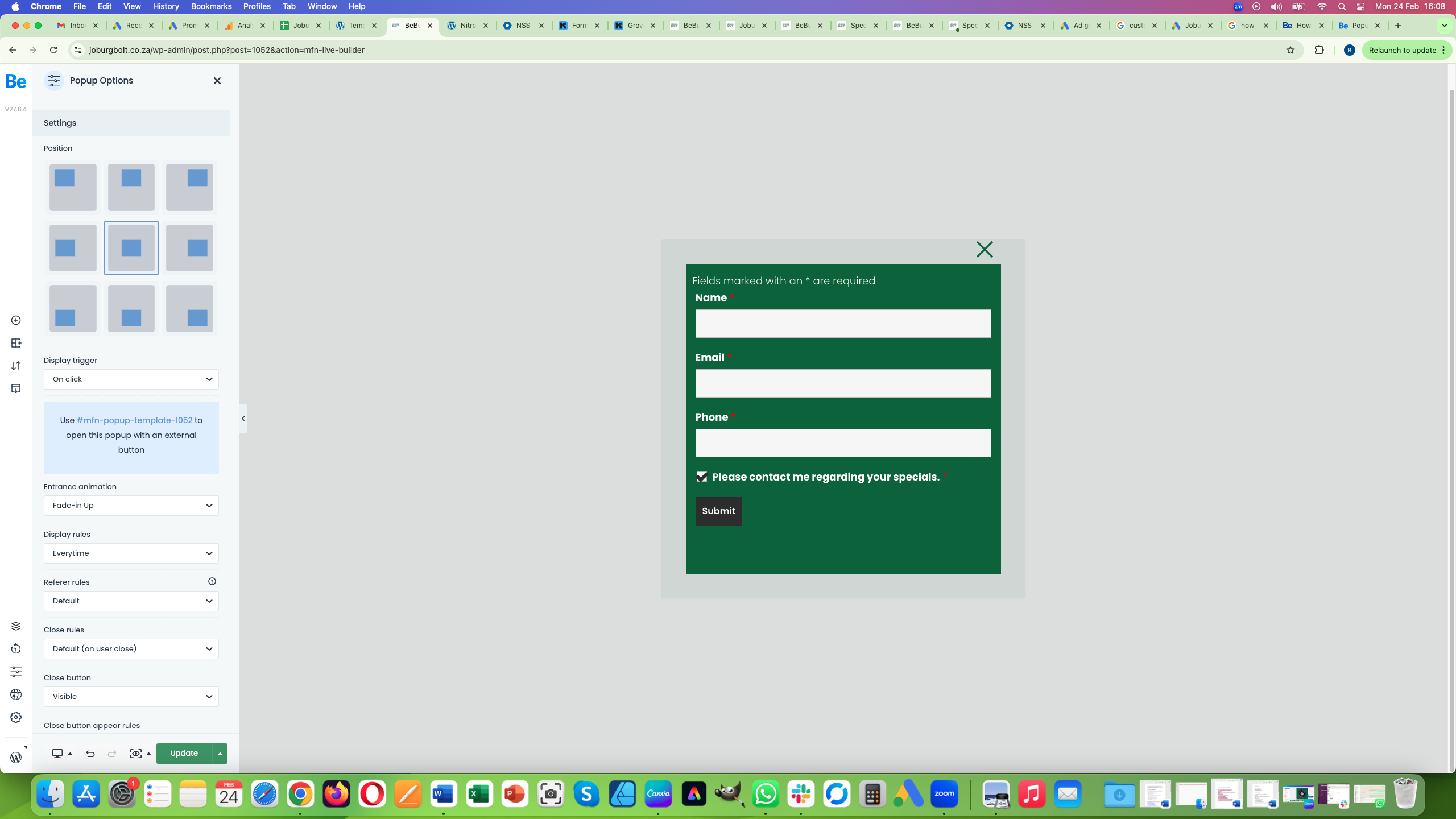Expand the Entrance animation dropdown
1456x819 pixels.
(x=131, y=506)
